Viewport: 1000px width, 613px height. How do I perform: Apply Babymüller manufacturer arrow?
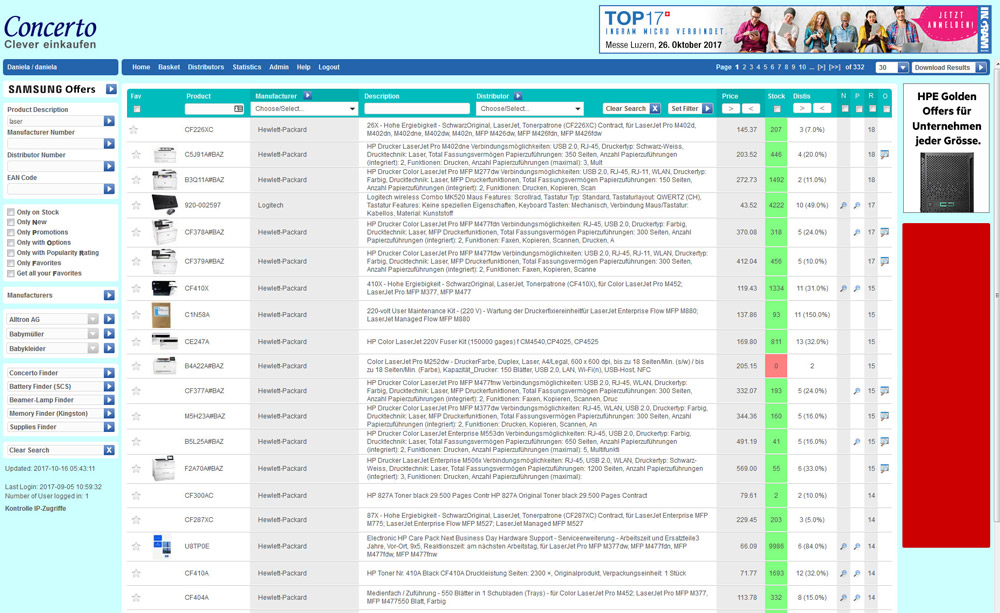click(109, 334)
